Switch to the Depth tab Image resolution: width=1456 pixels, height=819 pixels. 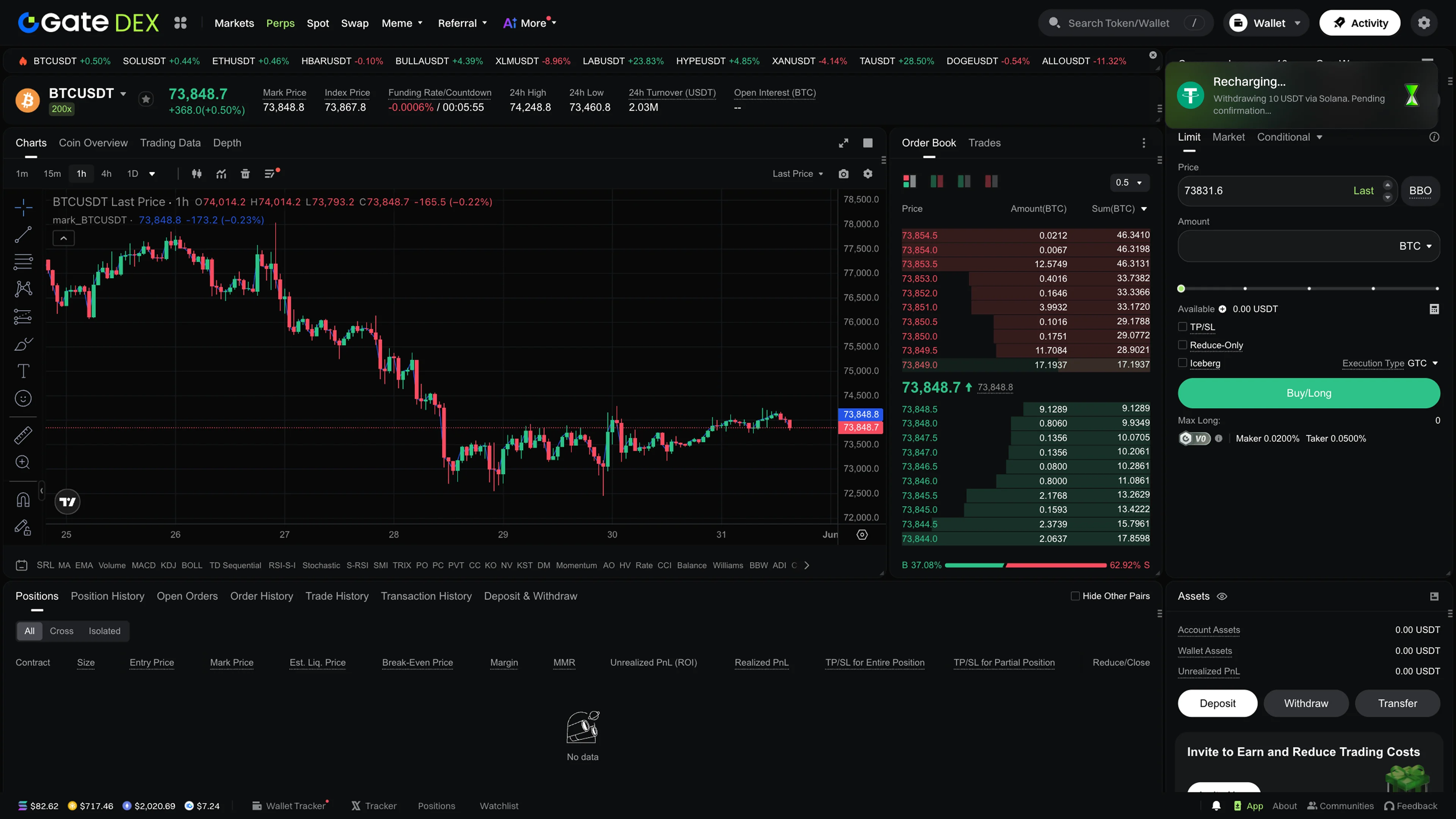point(227,143)
